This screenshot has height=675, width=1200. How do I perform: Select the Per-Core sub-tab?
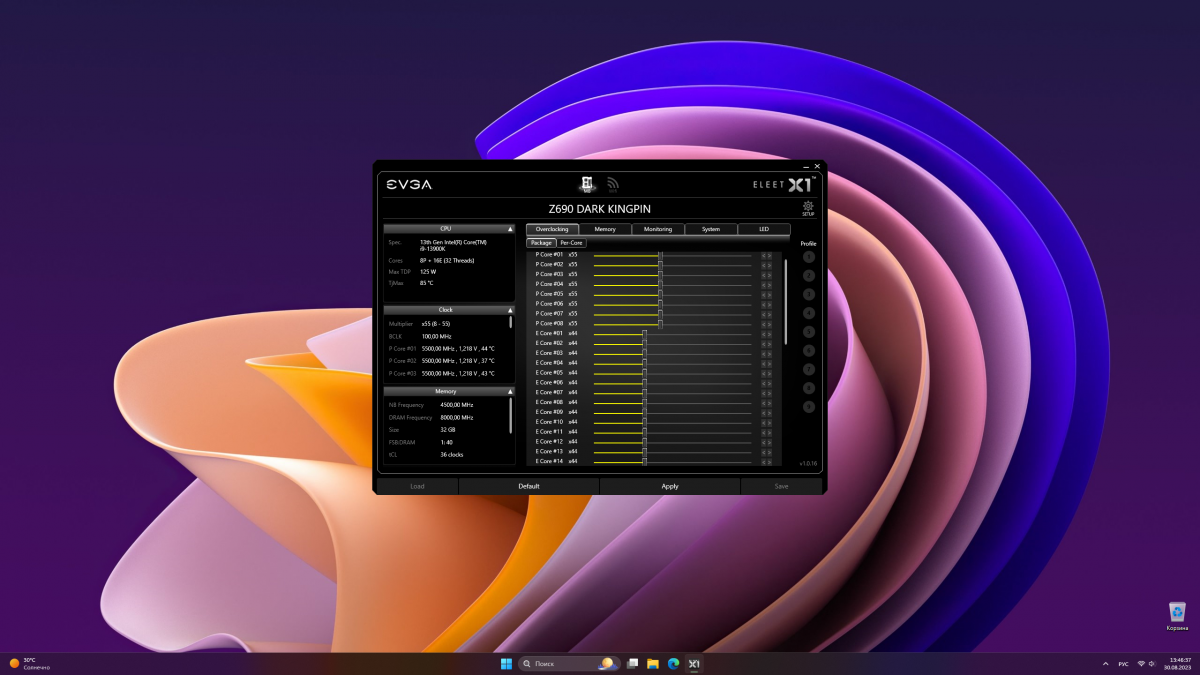tap(572, 243)
